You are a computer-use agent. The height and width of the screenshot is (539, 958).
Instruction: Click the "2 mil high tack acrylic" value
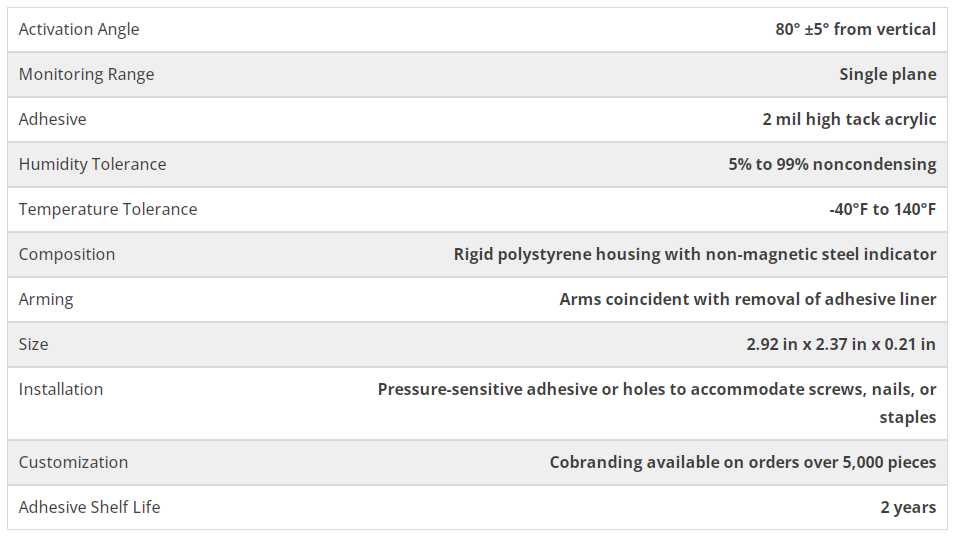click(x=848, y=119)
